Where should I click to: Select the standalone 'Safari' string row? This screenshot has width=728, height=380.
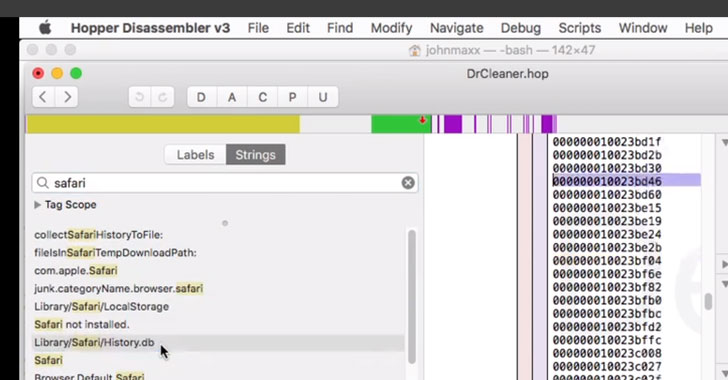[x=48, y=360]
